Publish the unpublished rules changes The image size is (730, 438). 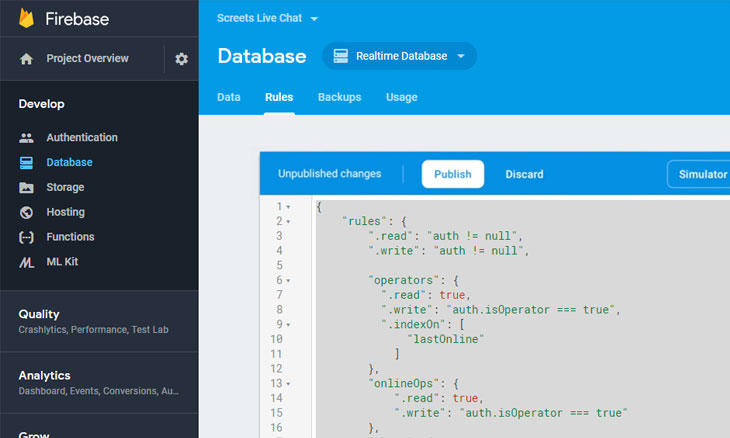[453, 174]
